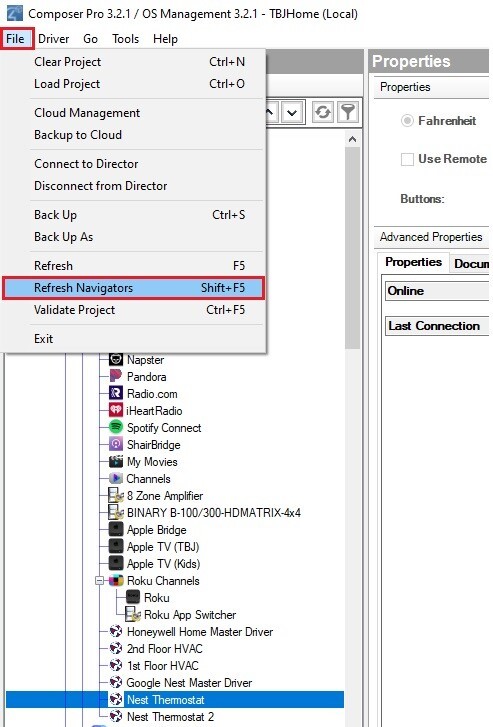Click the 2nd Floor HVAC icon
This screenshot has width=493, height=727.
click(x=115, y=648)
